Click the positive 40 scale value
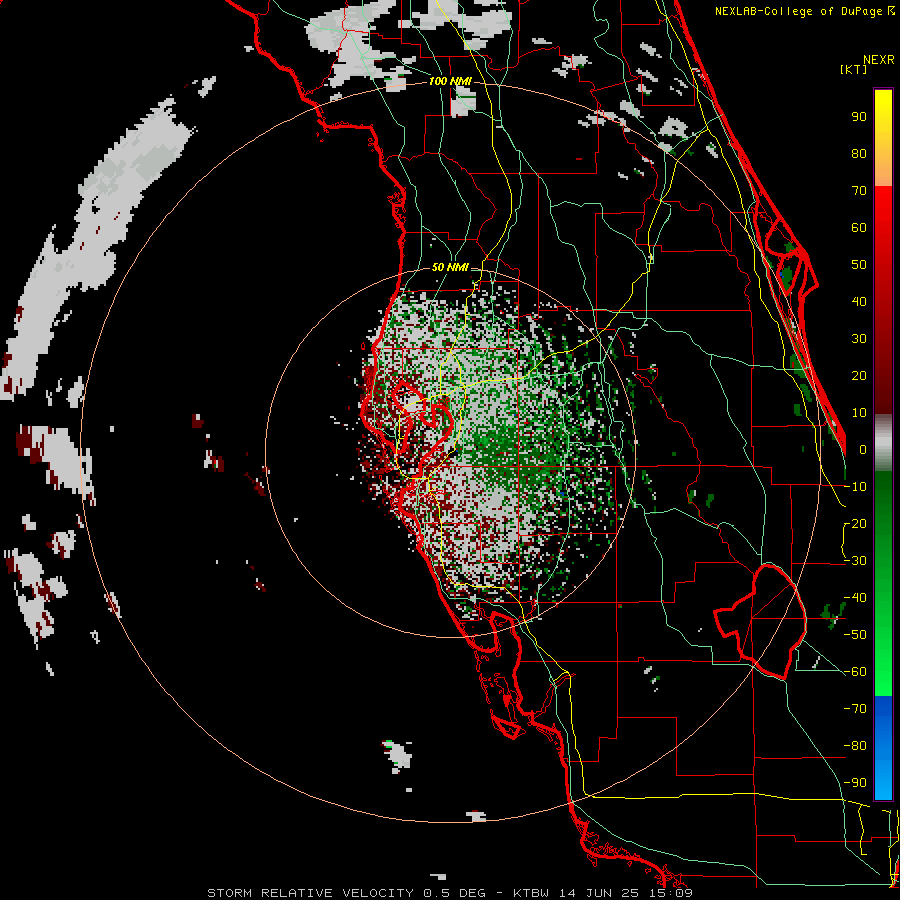This screenshot has width=900, height=900. (859, 301)
